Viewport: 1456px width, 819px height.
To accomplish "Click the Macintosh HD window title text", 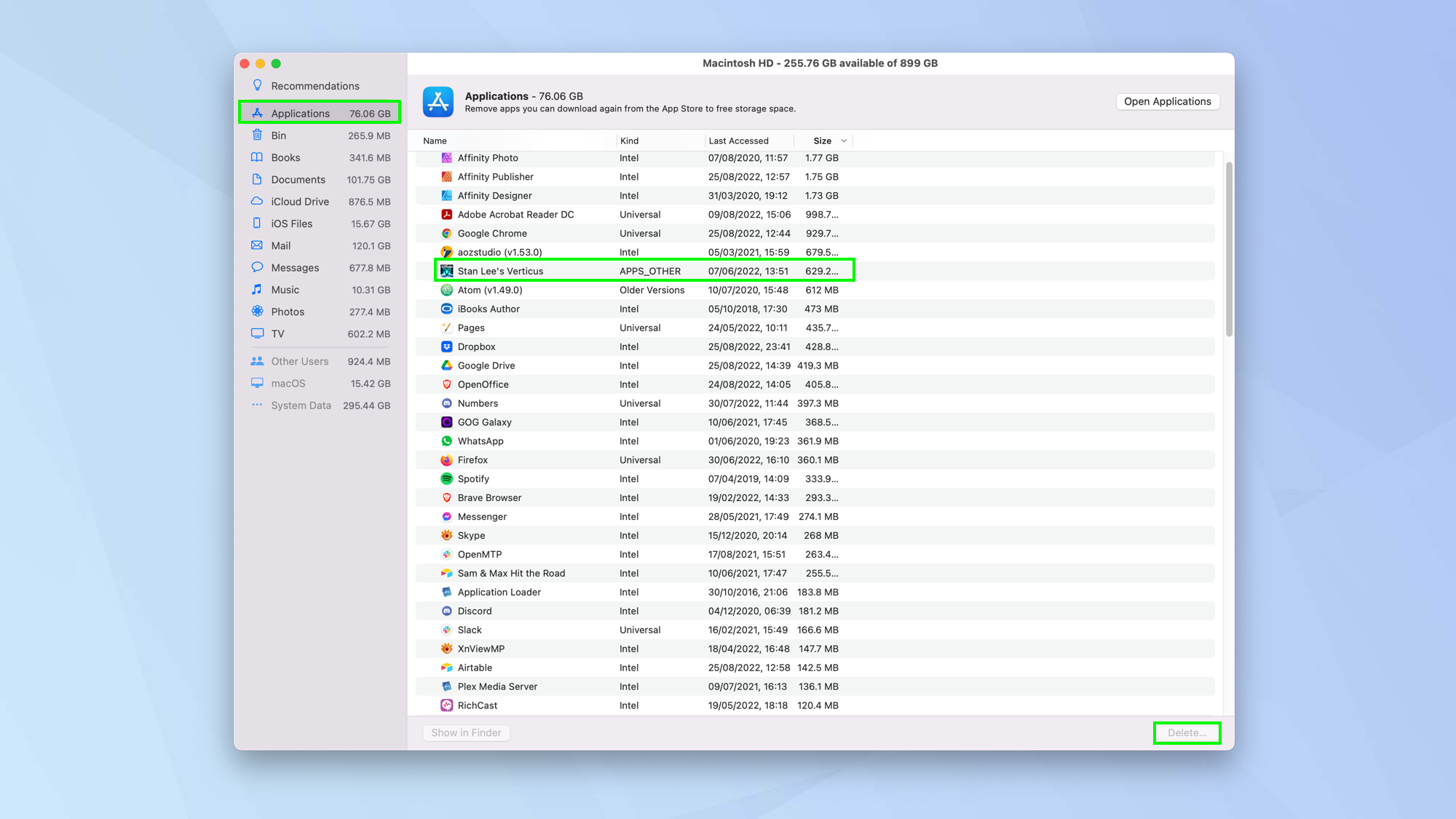I will (x=820, y=63).
